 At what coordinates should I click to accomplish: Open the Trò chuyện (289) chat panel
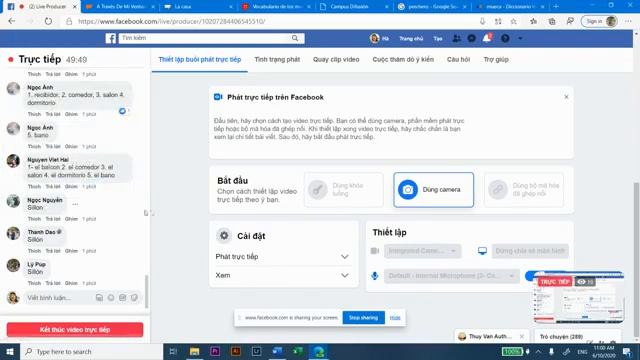coord(561,337)
